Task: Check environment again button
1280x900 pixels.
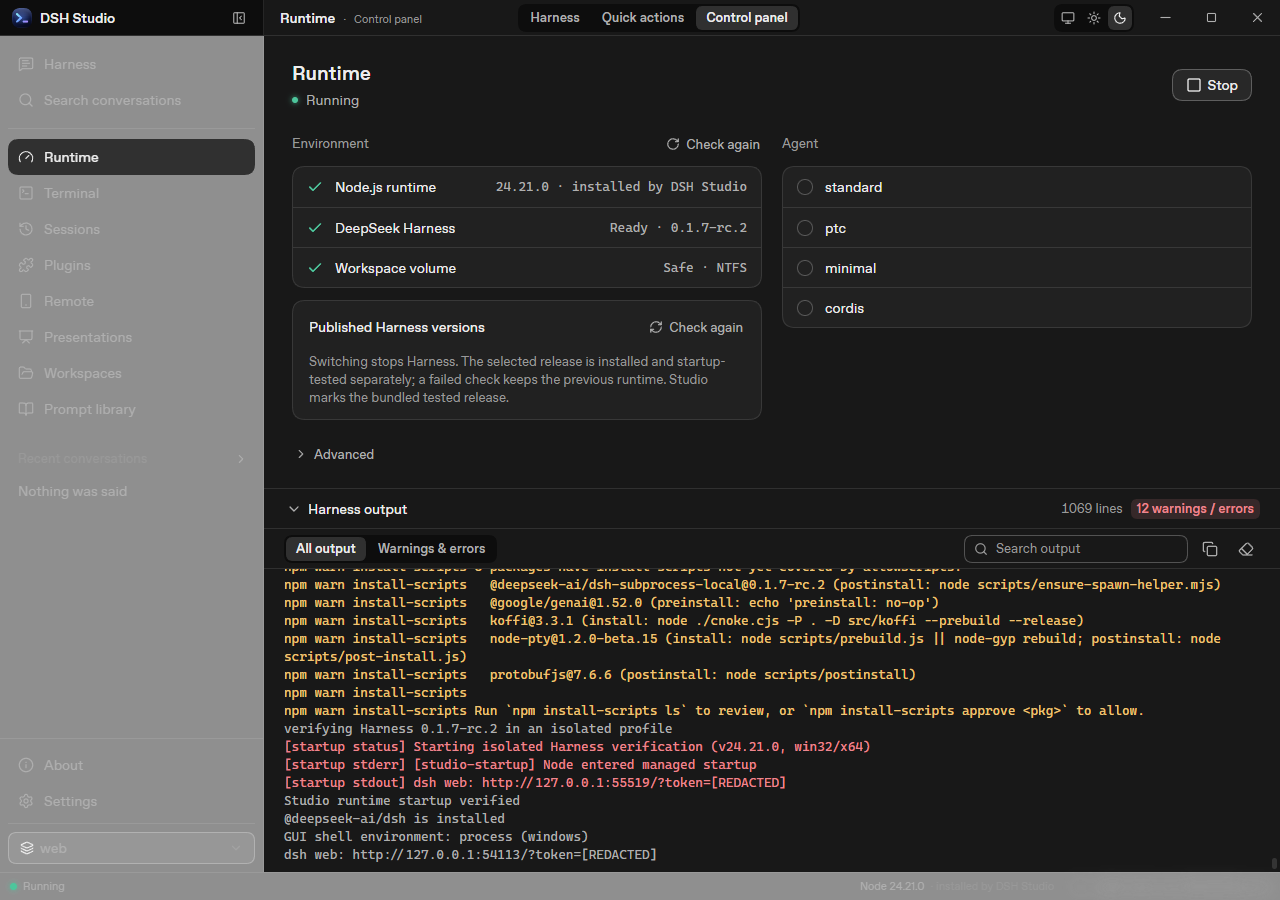Action: click(713, 144)
